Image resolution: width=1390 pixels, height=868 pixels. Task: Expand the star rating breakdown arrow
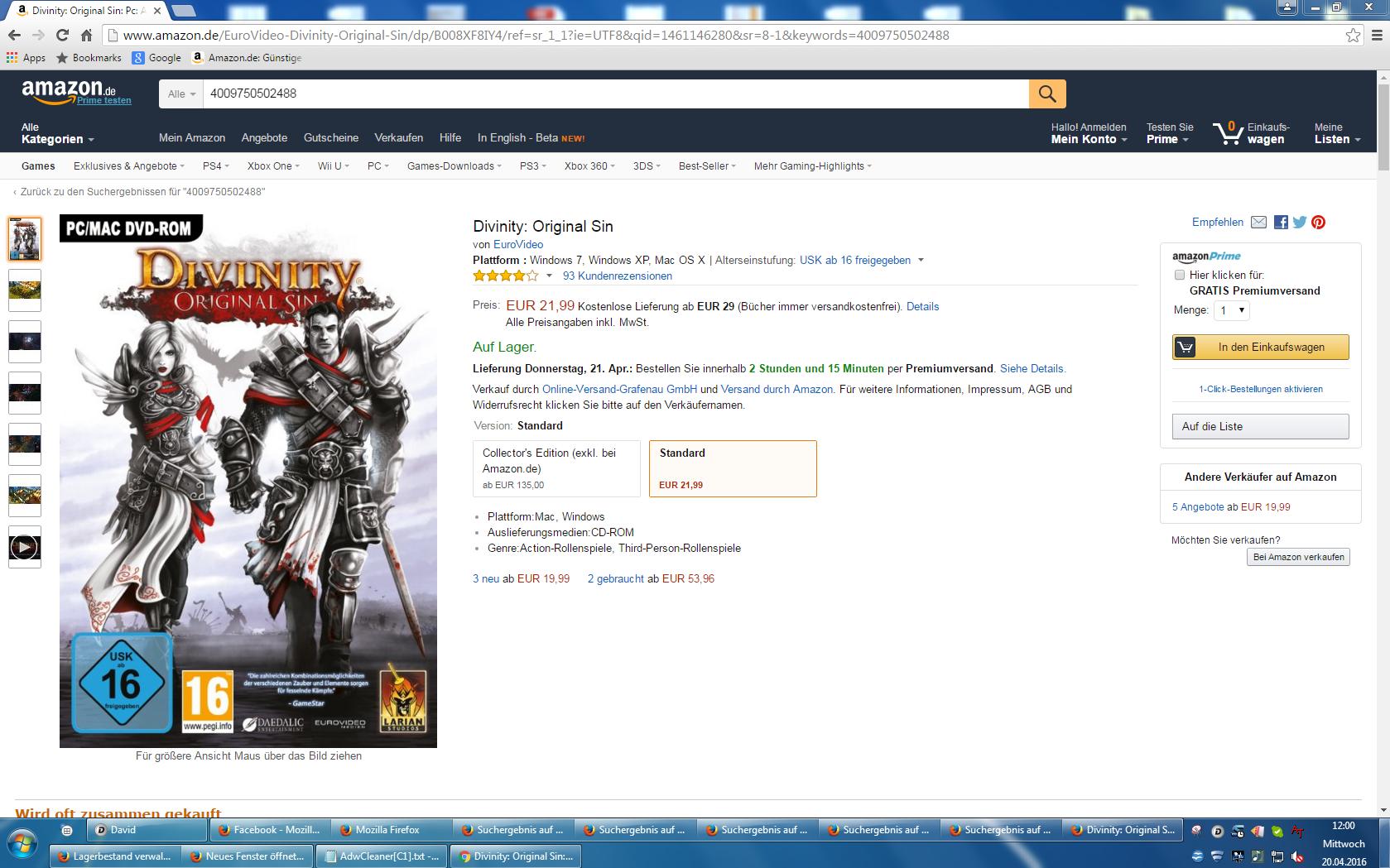coord(548,276)
